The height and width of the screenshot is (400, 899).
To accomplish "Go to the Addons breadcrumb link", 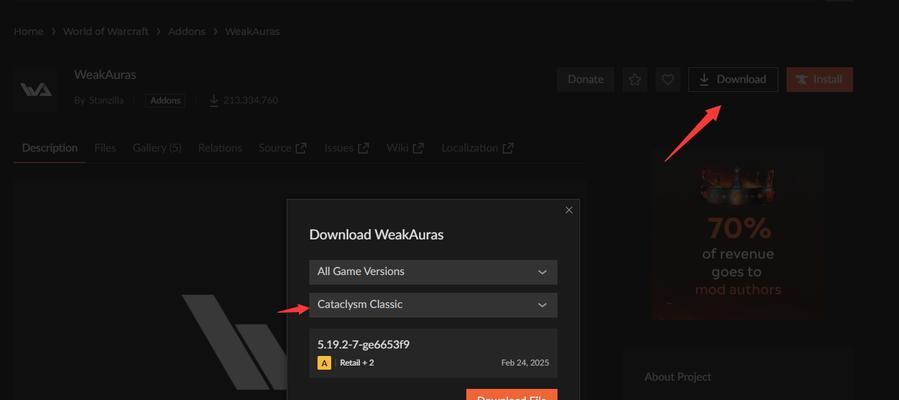I will coord(186,32).
